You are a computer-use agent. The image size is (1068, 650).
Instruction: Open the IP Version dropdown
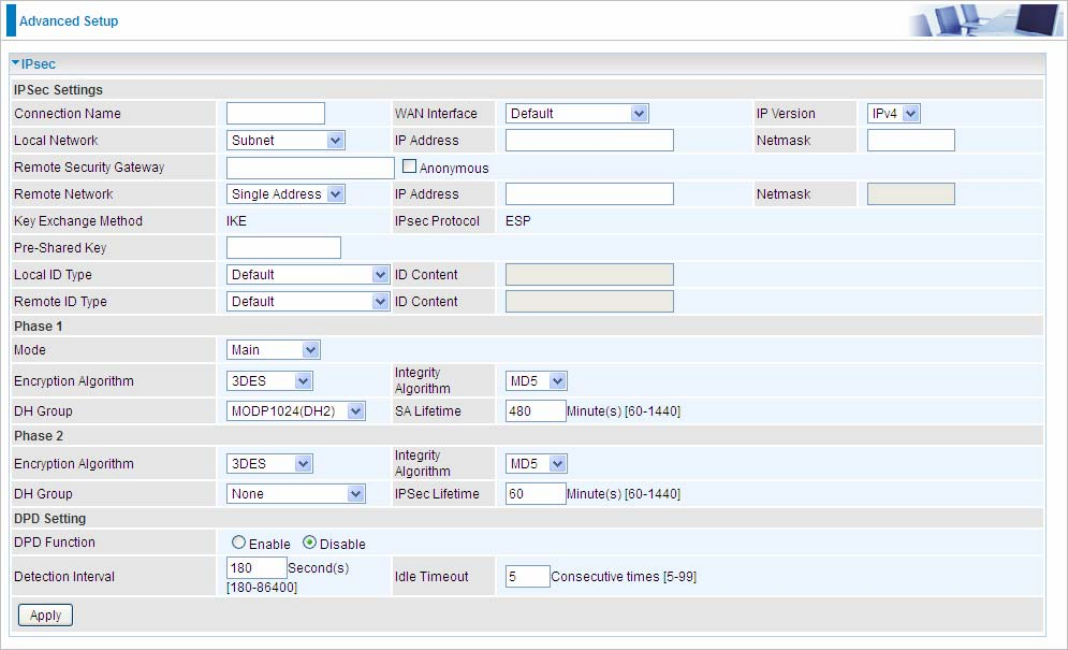click(x=893, y=113)
